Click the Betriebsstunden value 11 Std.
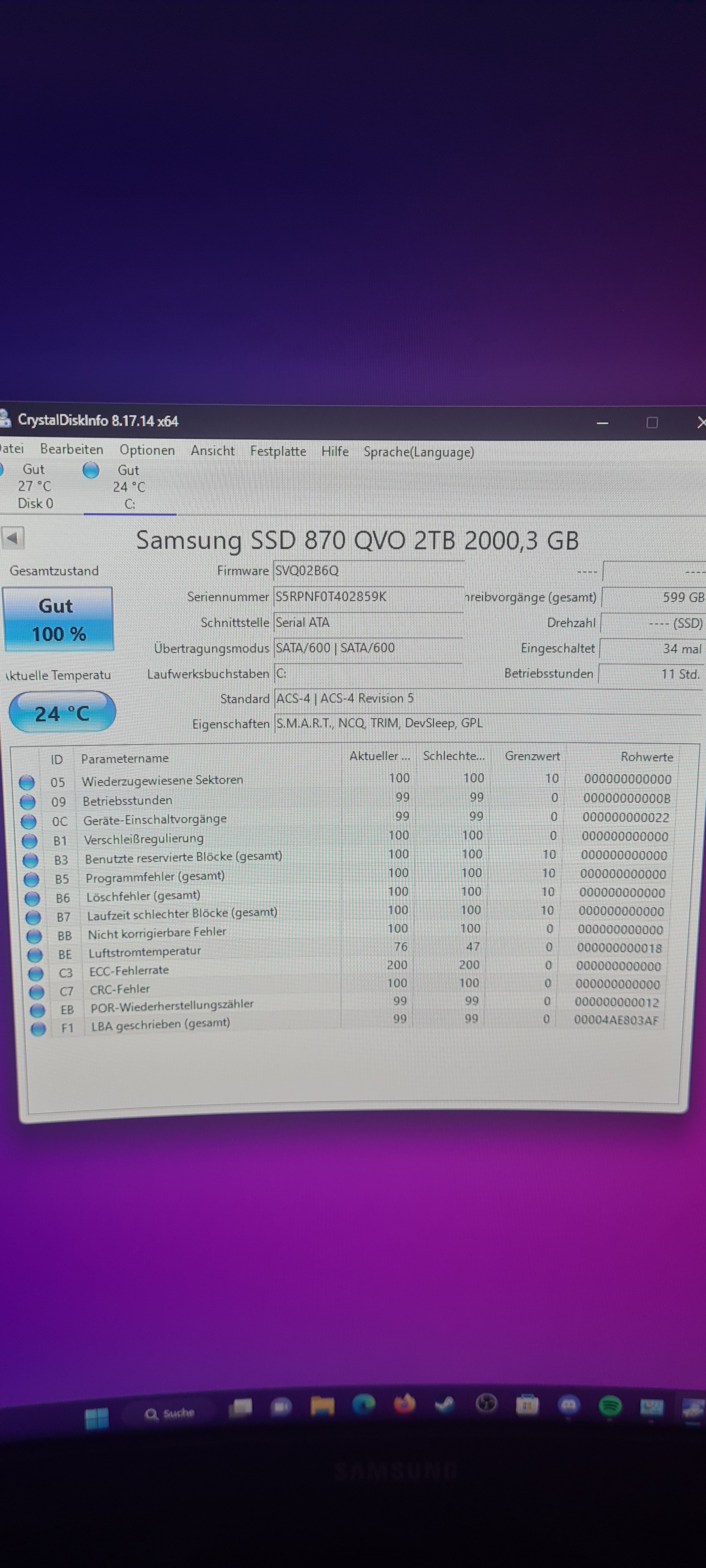 click(x=651, y=674)
